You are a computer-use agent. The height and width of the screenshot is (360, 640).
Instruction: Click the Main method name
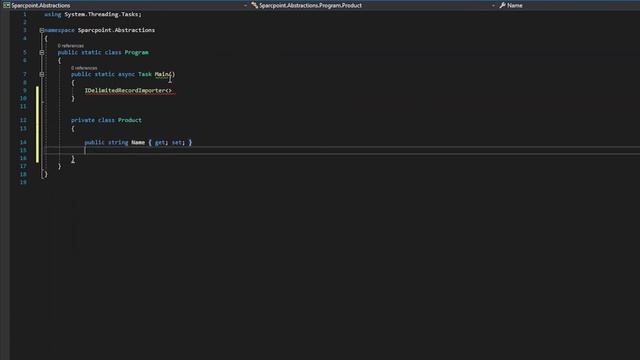point(163,74)
